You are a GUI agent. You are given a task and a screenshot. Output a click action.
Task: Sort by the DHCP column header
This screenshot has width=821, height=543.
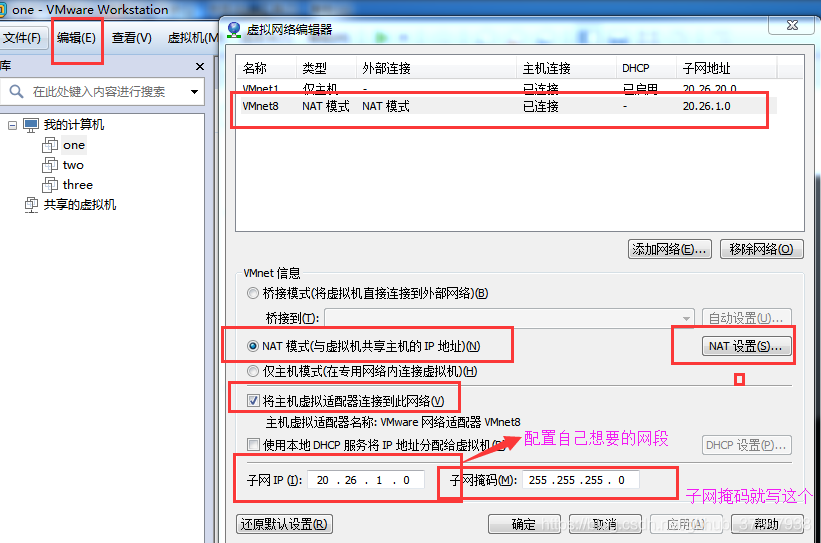pyautogui.click(x=646, y=68)
